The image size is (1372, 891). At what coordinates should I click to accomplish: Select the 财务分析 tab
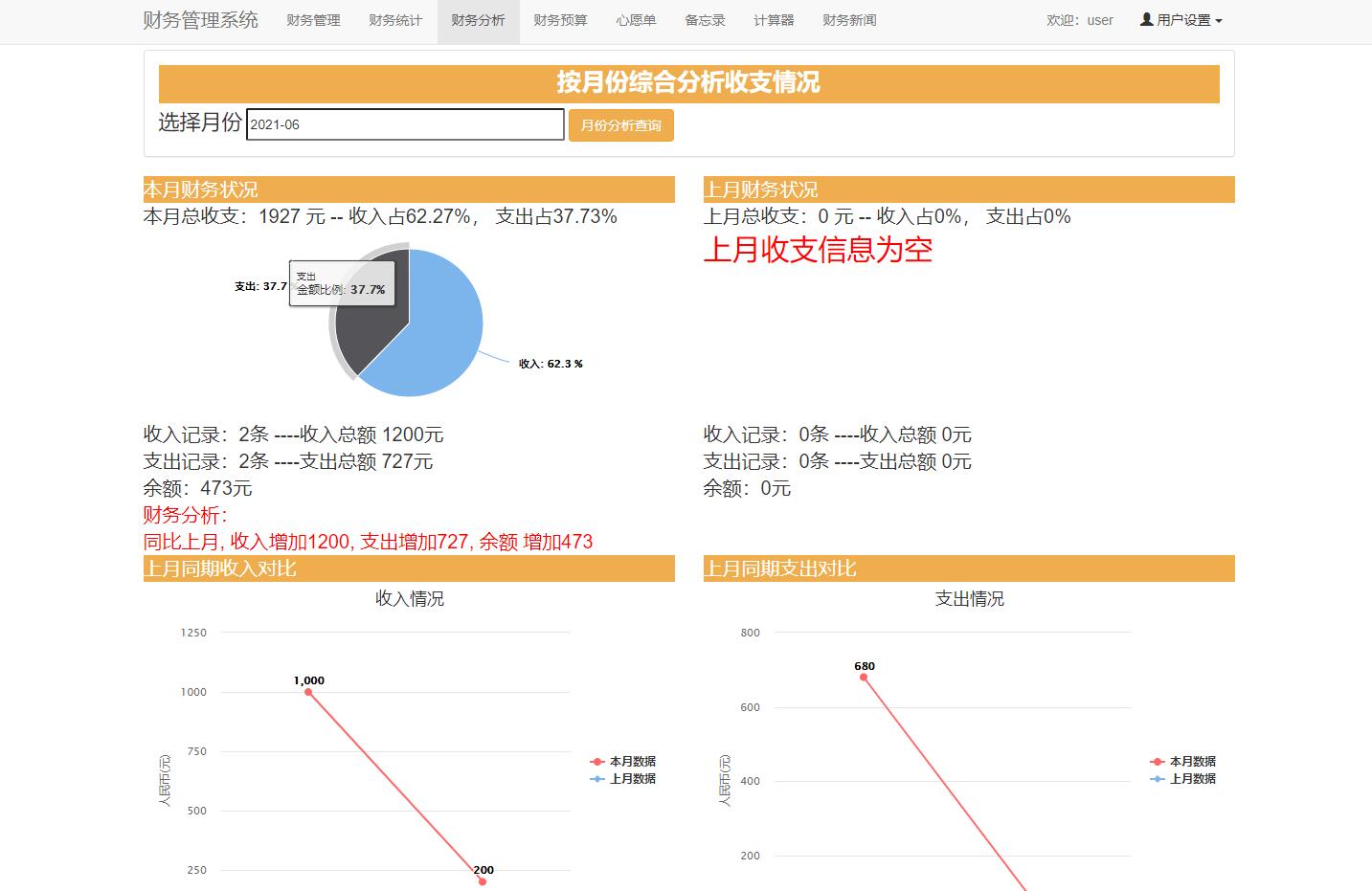click(x=478, y=20)
